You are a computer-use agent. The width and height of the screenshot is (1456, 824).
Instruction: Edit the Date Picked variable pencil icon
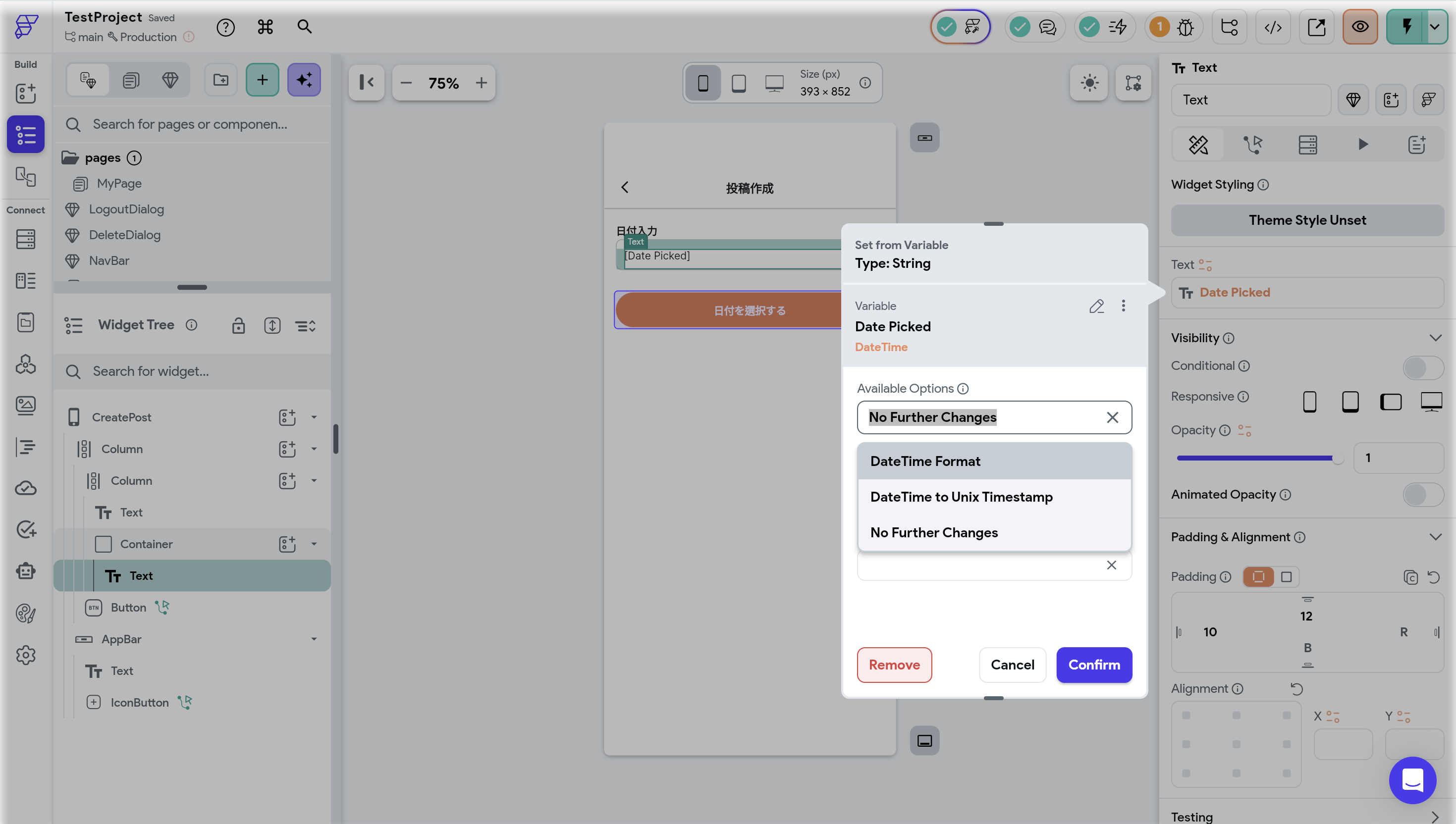[1096, 306]
